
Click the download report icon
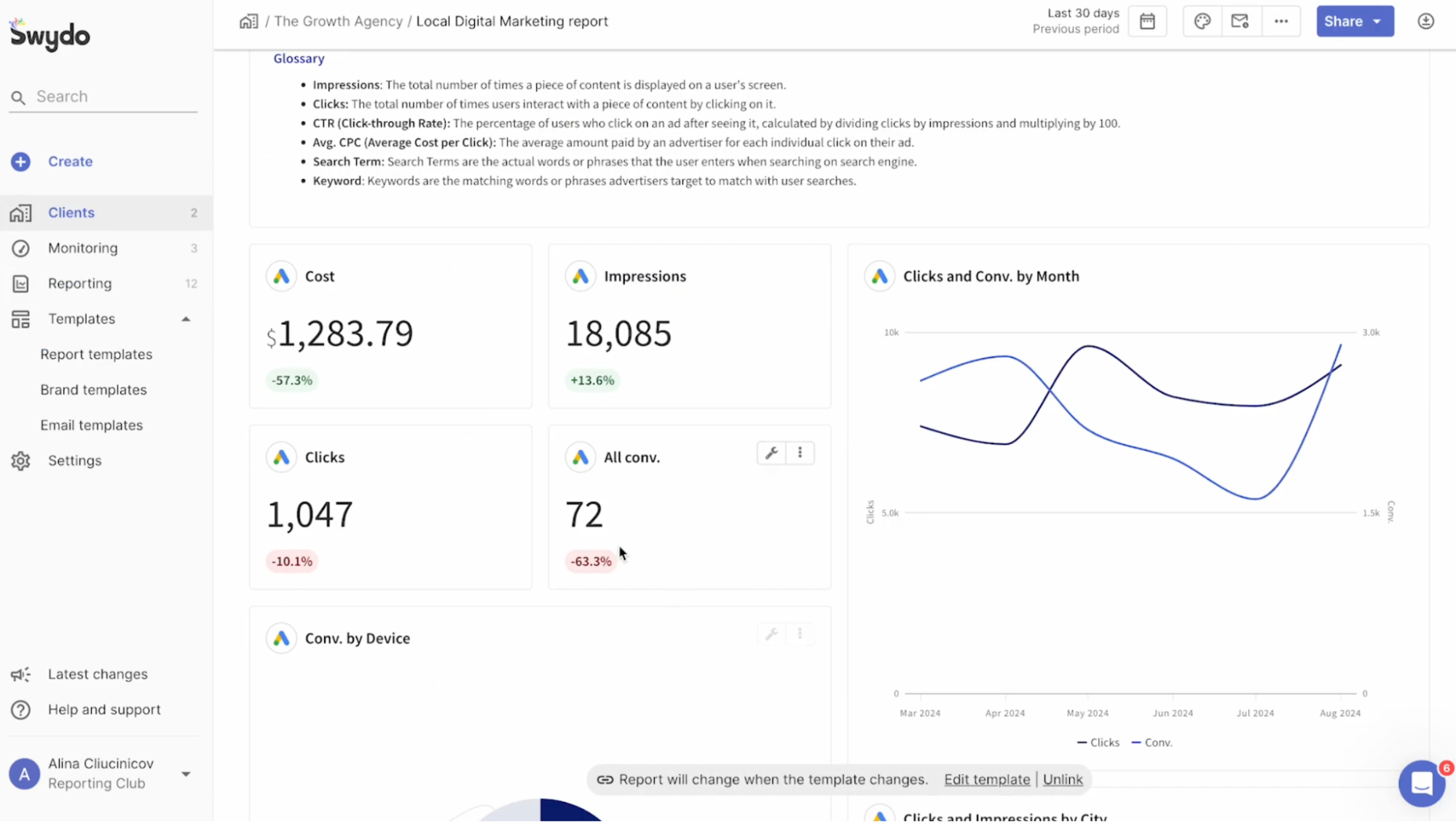[1425, 21]
